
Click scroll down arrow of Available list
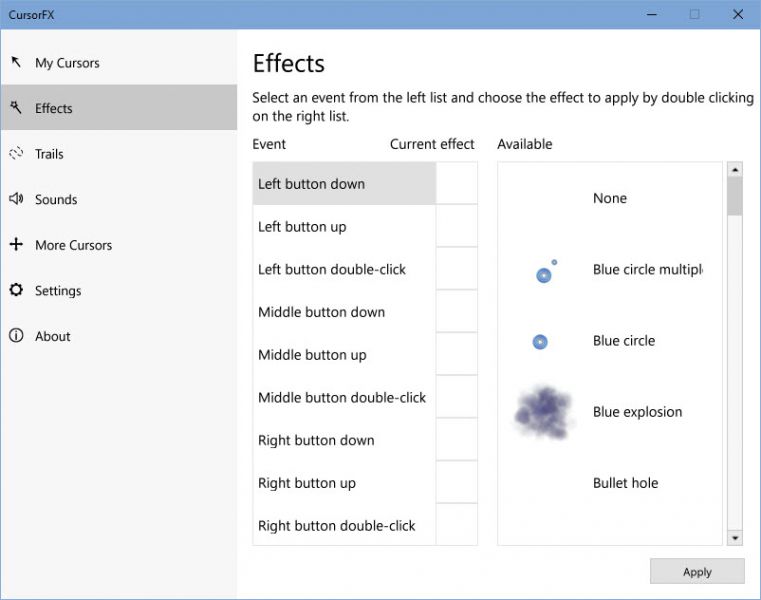[735, 537]
